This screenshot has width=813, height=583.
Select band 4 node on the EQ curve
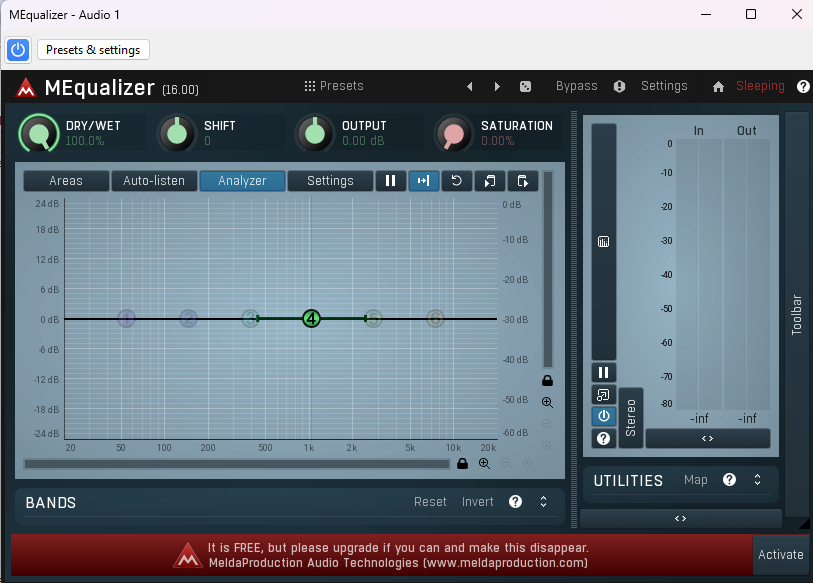pyautogui.click(x=311, y=318)
